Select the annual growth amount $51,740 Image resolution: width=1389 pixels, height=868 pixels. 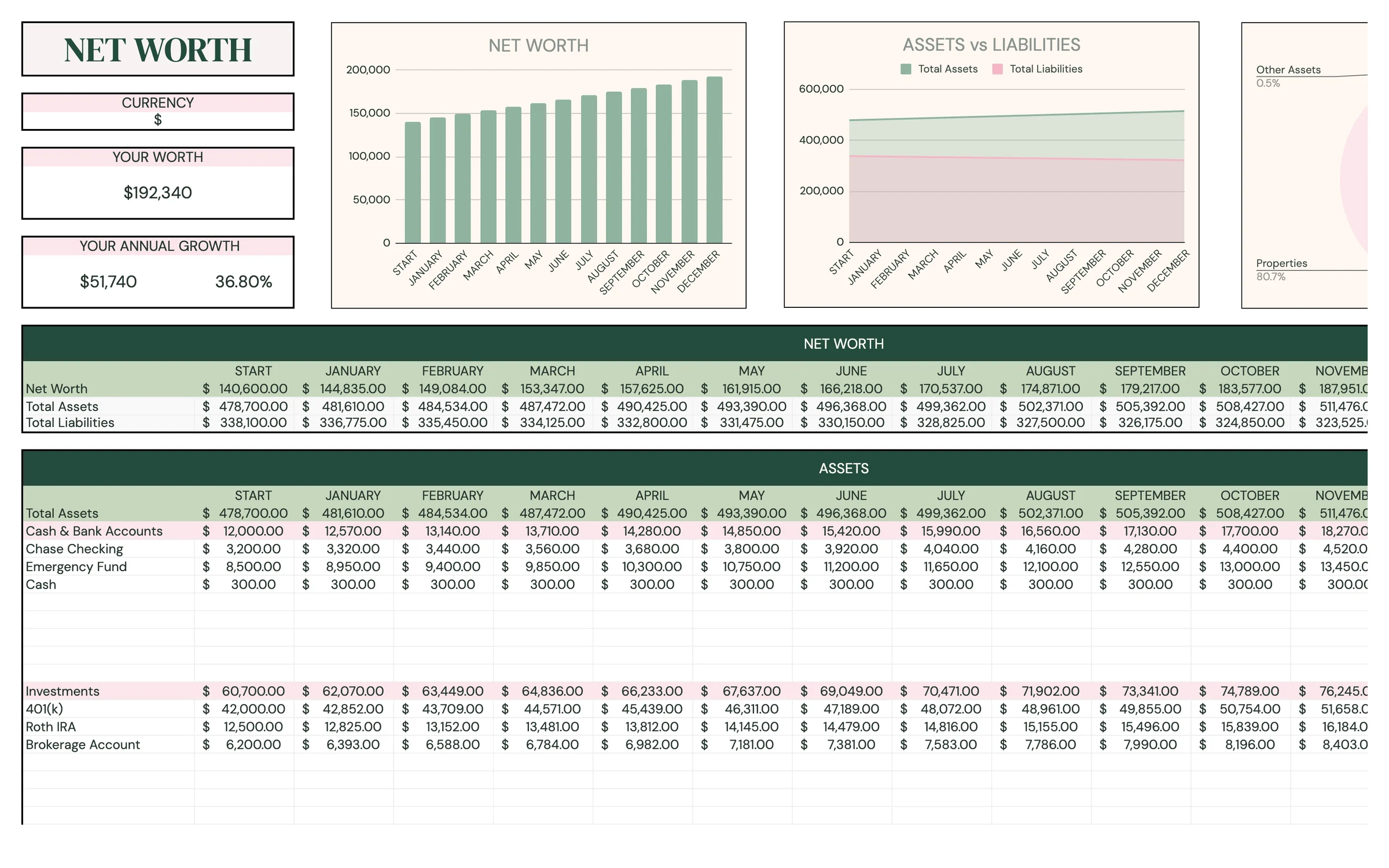[108, 281]
